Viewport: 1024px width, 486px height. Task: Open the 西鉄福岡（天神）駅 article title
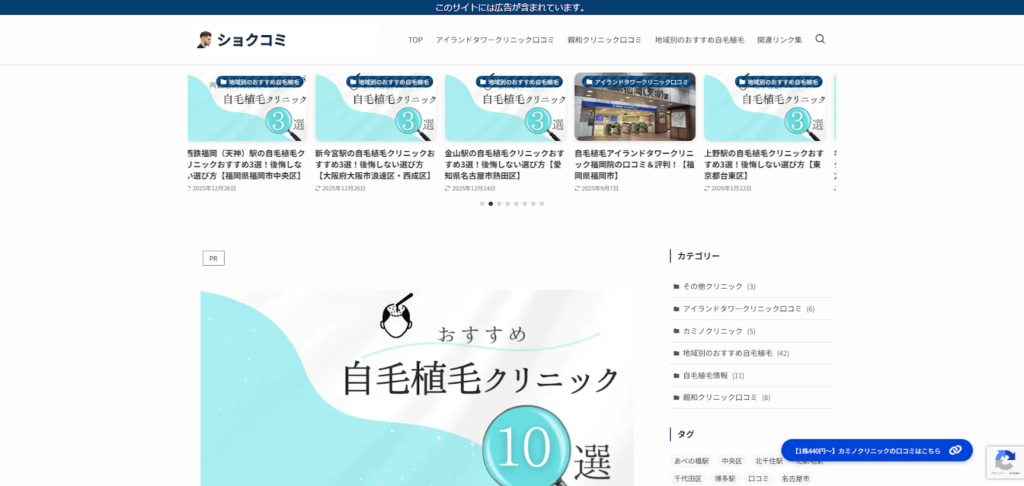pos(247,165)
